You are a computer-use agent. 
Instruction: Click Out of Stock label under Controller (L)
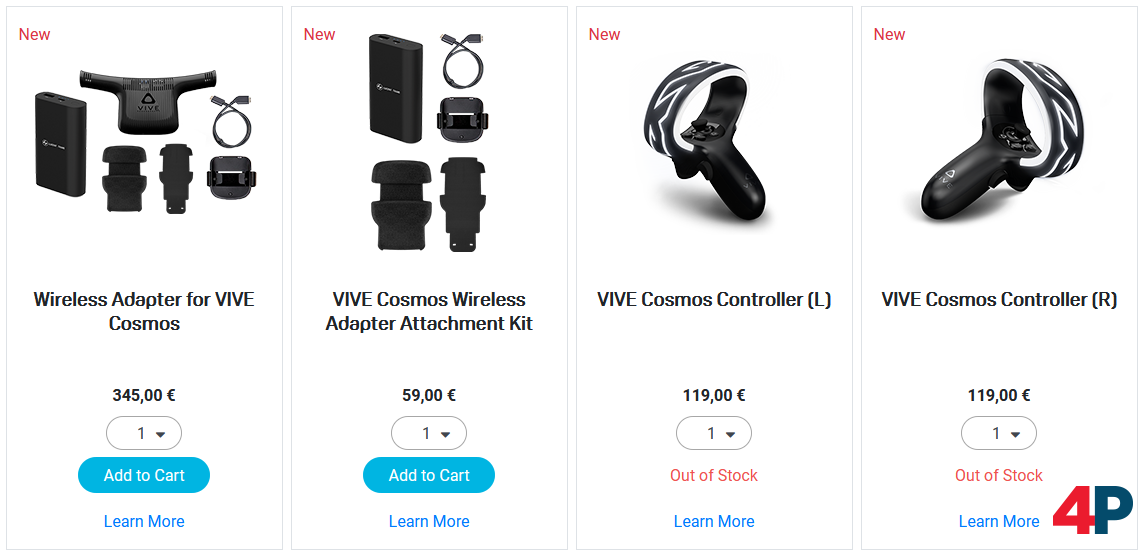click(714, 476)
